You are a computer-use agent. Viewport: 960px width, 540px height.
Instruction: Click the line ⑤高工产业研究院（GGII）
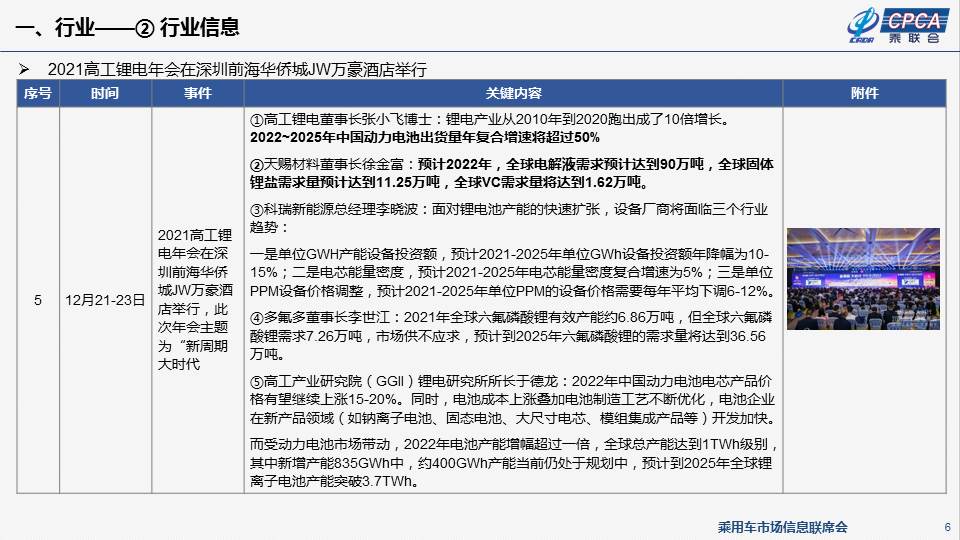click(511, 381)
